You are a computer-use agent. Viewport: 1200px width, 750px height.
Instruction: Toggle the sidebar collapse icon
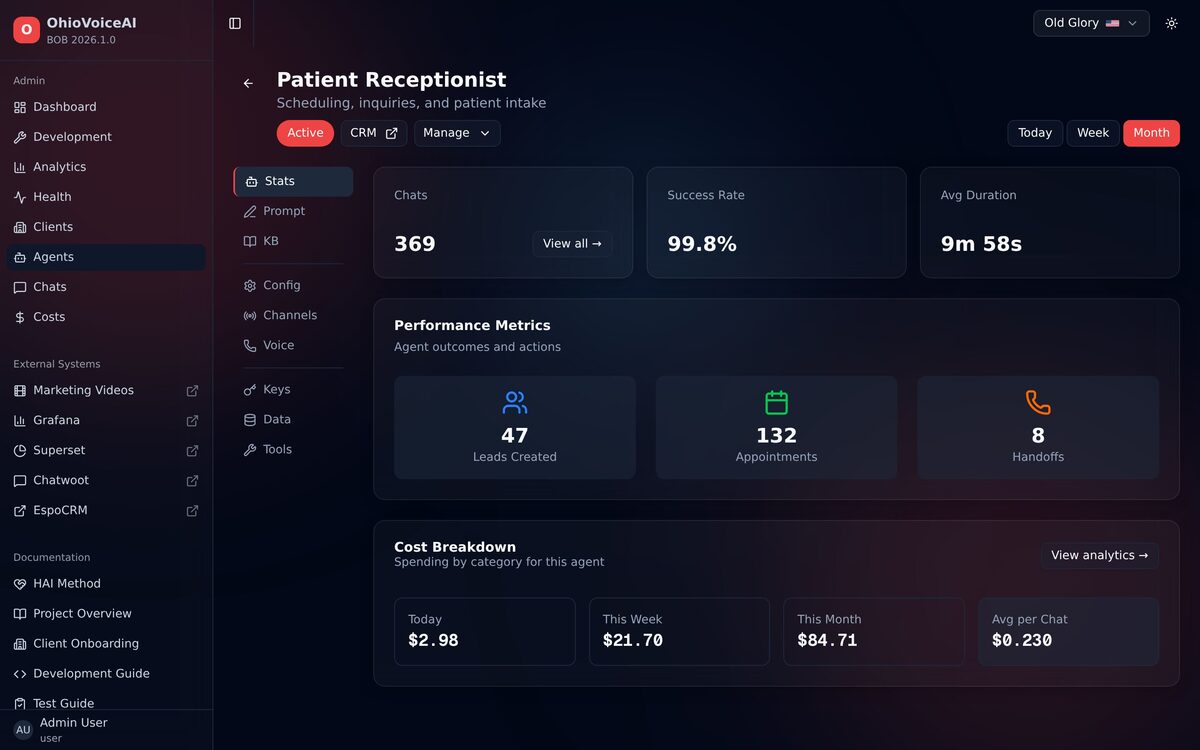[235, 23]
